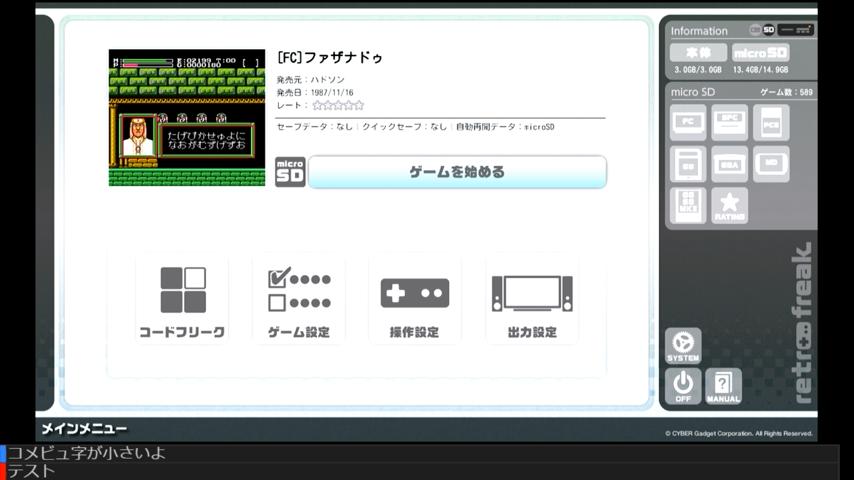The image size is (854, 480).
Task: Select the PCE card filter icon
Action: click(771, 123)
